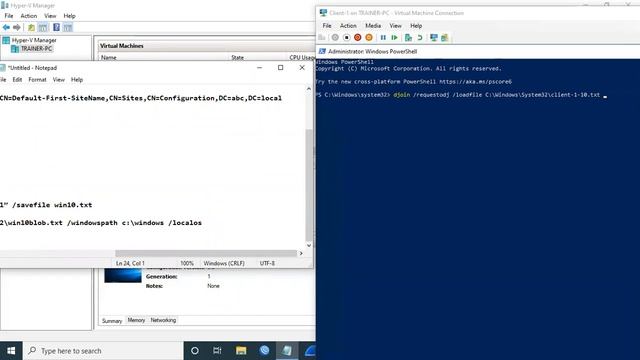This screenshot has width=640, height=360.
Task: Open Help menu in Virtual Machine Connection
Action: click(x=416, y=26)
